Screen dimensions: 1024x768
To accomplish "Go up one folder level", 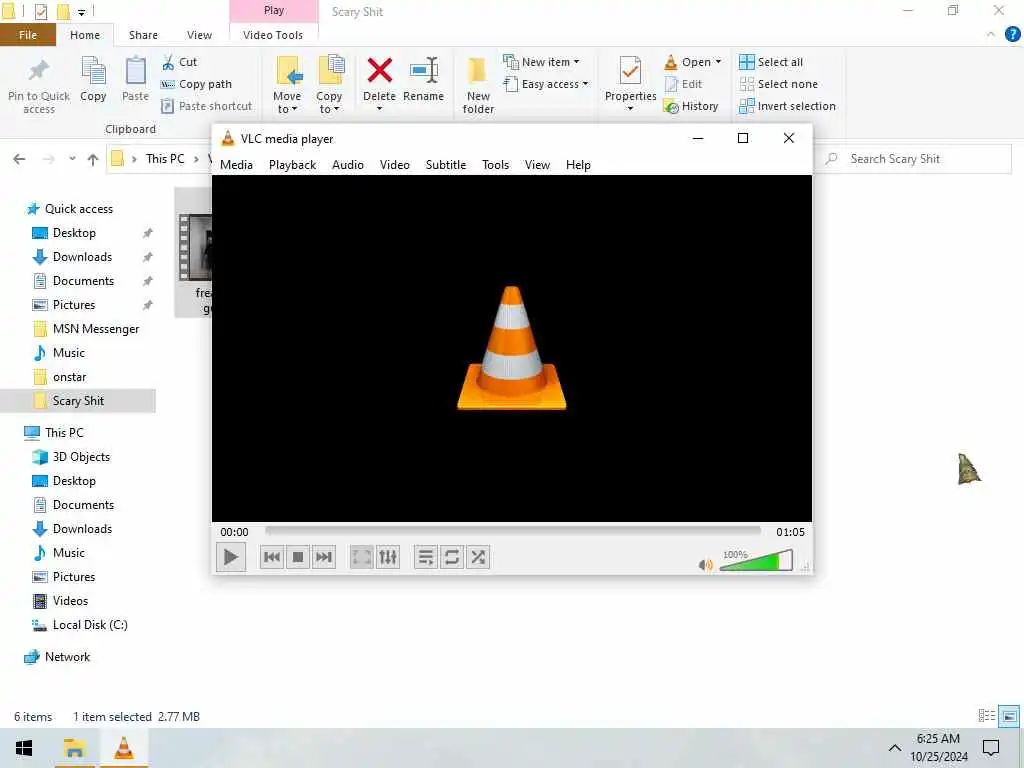I will [x=93, y=159].
